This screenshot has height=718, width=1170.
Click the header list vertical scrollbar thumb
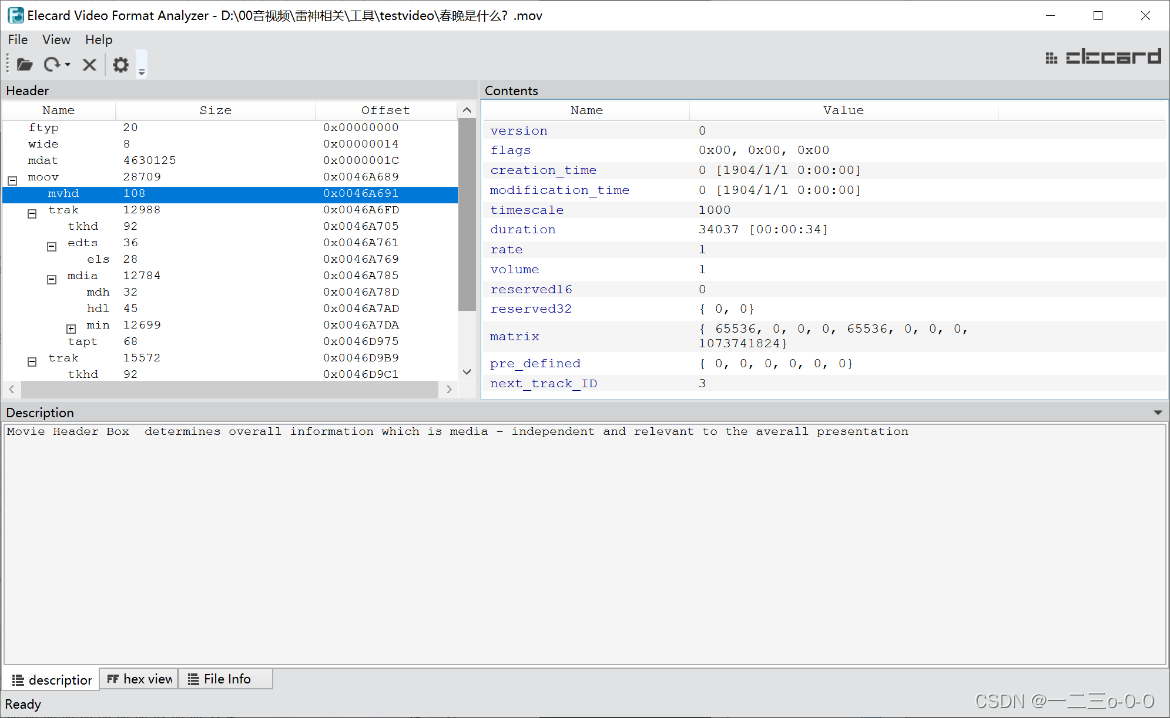tap(467, 214)
